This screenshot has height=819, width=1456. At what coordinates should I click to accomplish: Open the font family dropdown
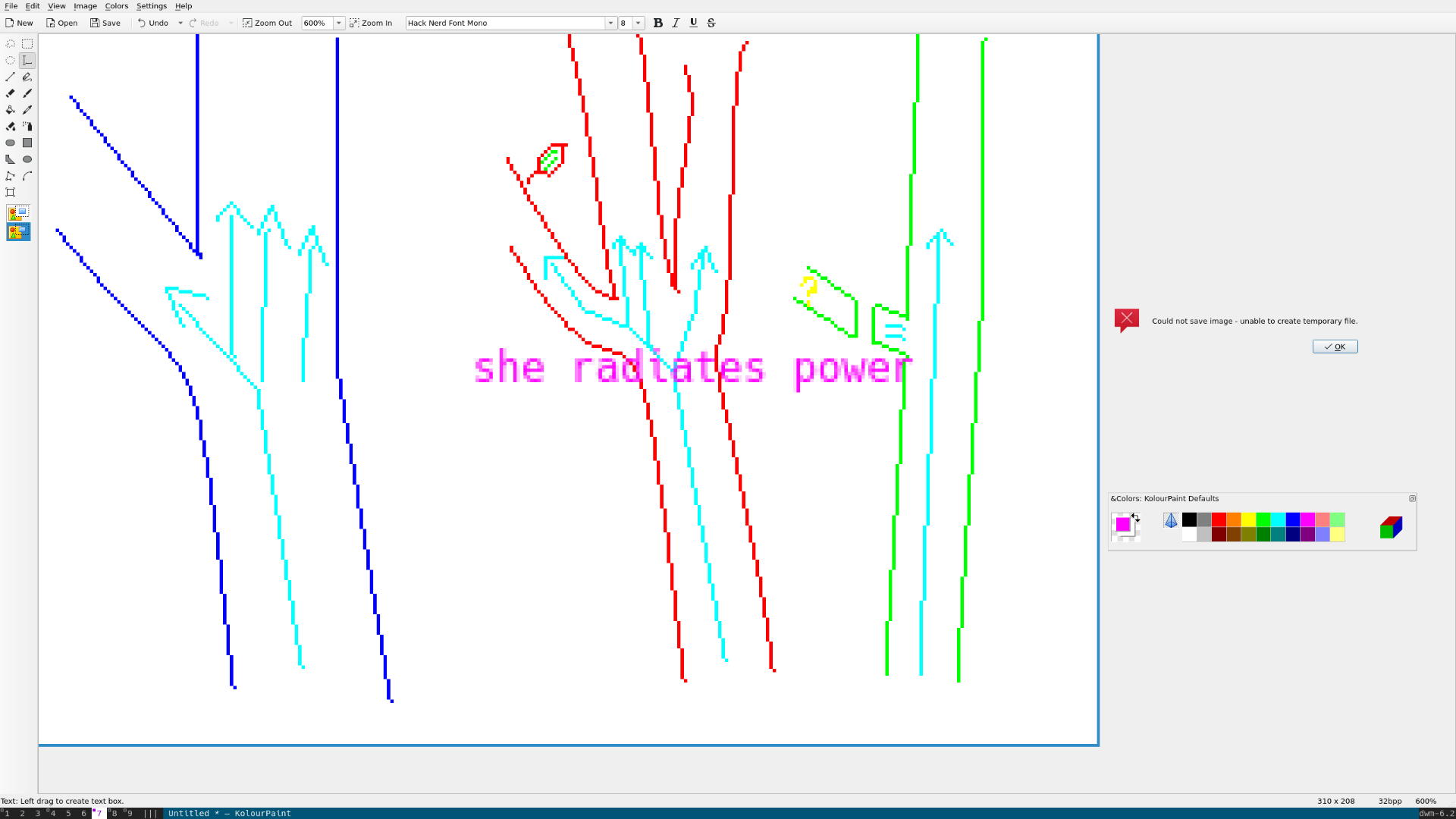point(610,23)
